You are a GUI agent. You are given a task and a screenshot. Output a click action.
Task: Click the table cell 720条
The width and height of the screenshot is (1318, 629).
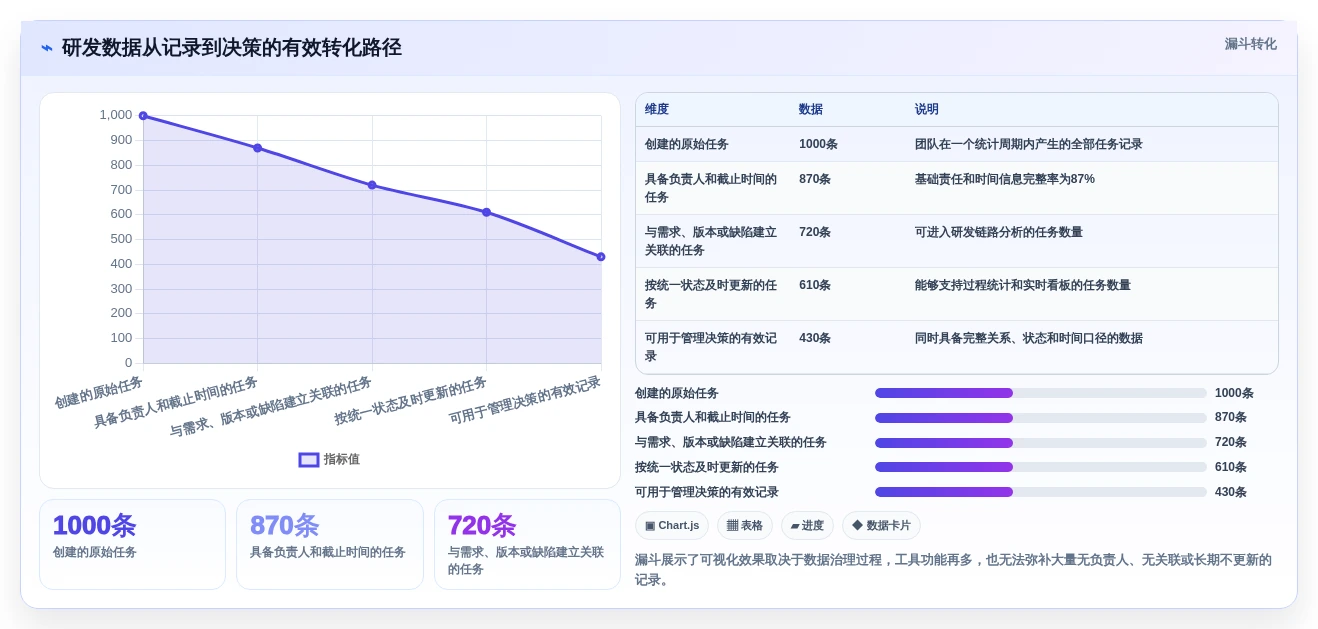click(815, 232)
